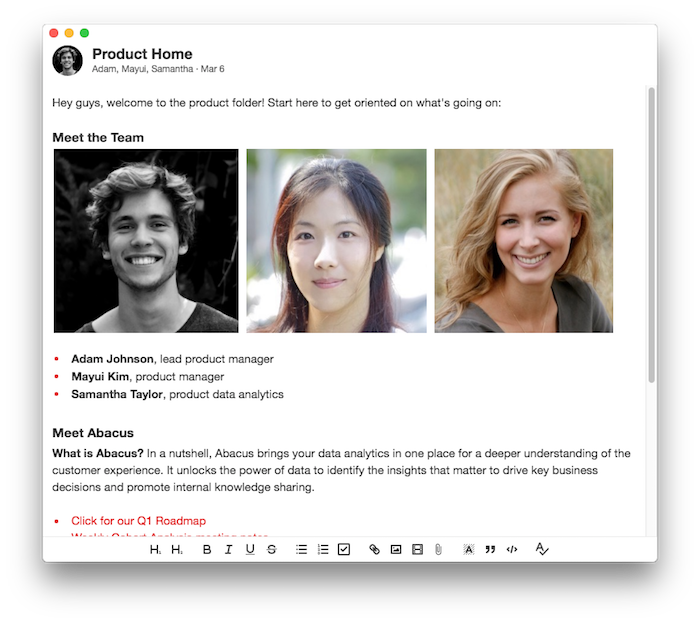The width and height of the screenshot is (700, 623).
Task: Insert an image into the note
Action: tap(396, 549)
